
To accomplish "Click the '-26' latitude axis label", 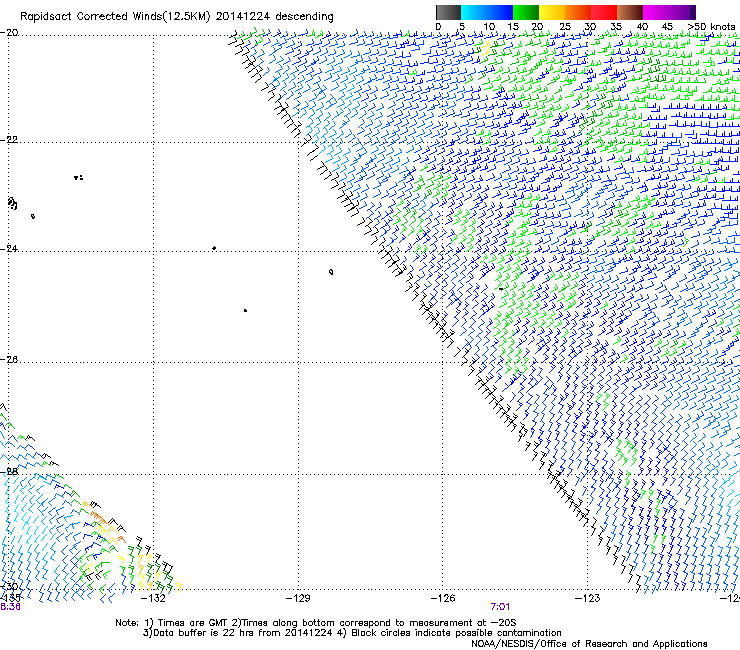I will pyautogui.click(x=9, y=360).
